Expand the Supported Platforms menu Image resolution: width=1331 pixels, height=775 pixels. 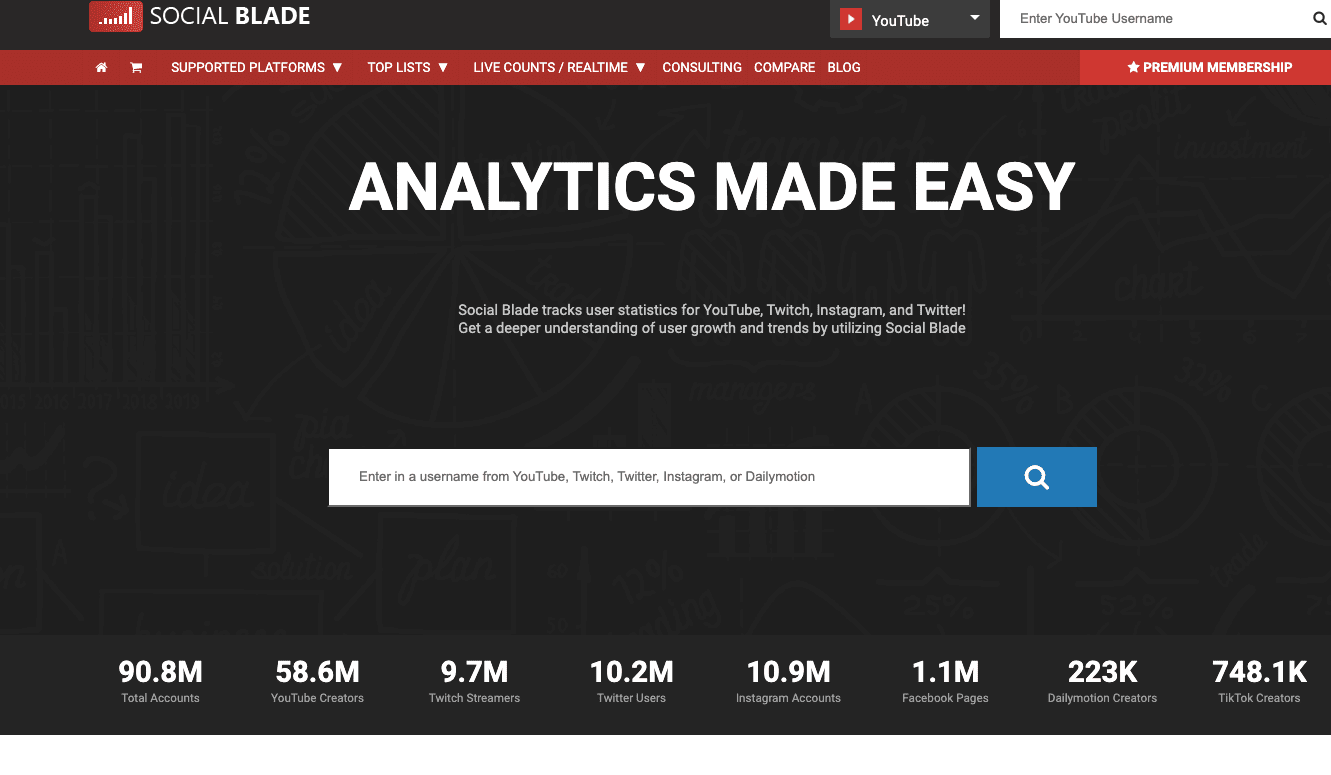(257, 68)
